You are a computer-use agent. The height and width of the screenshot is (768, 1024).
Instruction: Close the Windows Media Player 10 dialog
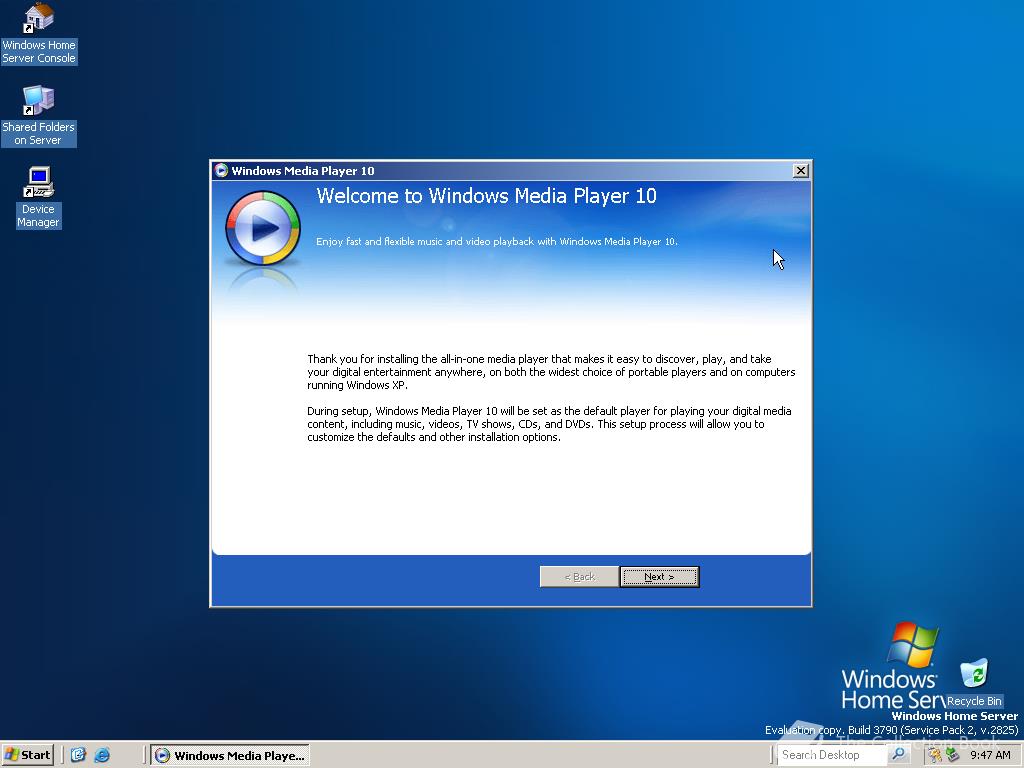click(801, 170)
